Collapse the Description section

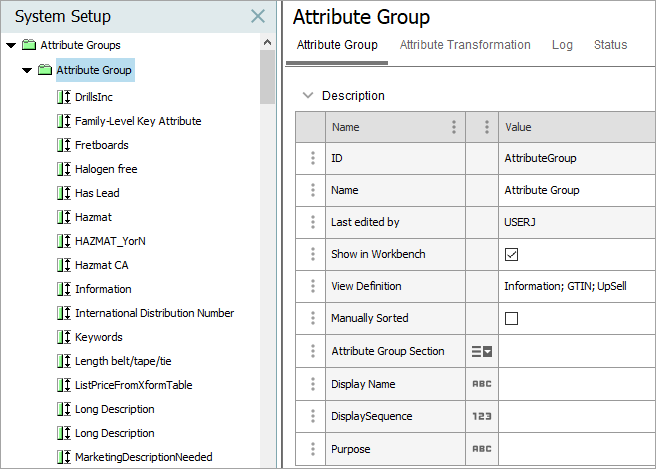[x=307, y=96]
